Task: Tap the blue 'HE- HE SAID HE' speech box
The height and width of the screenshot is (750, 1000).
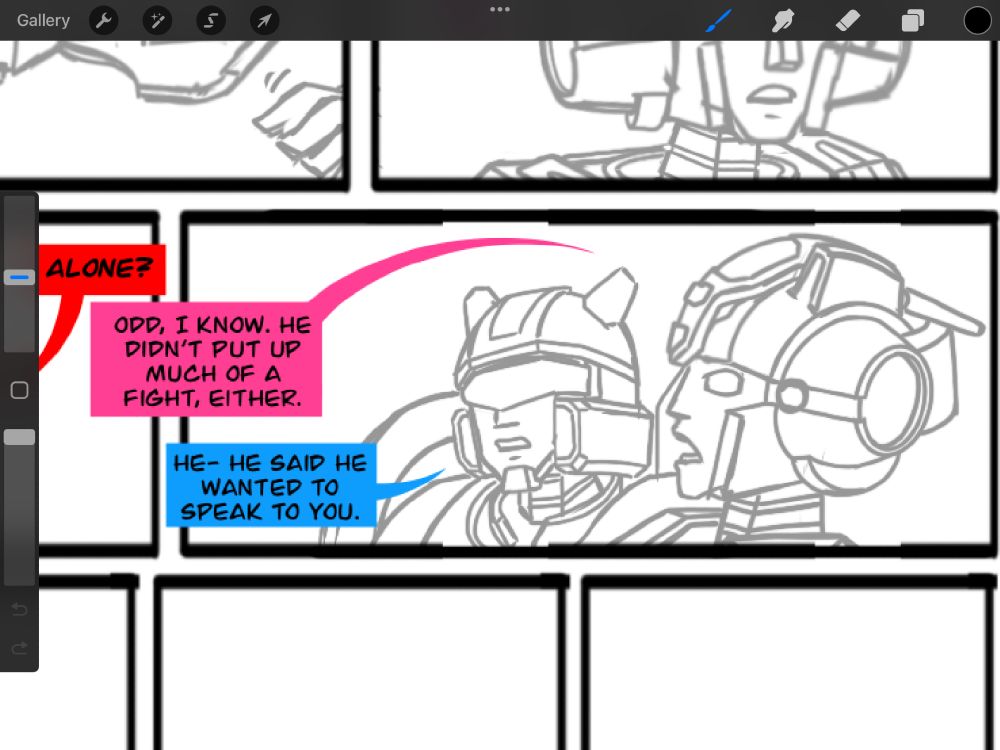Action: coord(271,485)
